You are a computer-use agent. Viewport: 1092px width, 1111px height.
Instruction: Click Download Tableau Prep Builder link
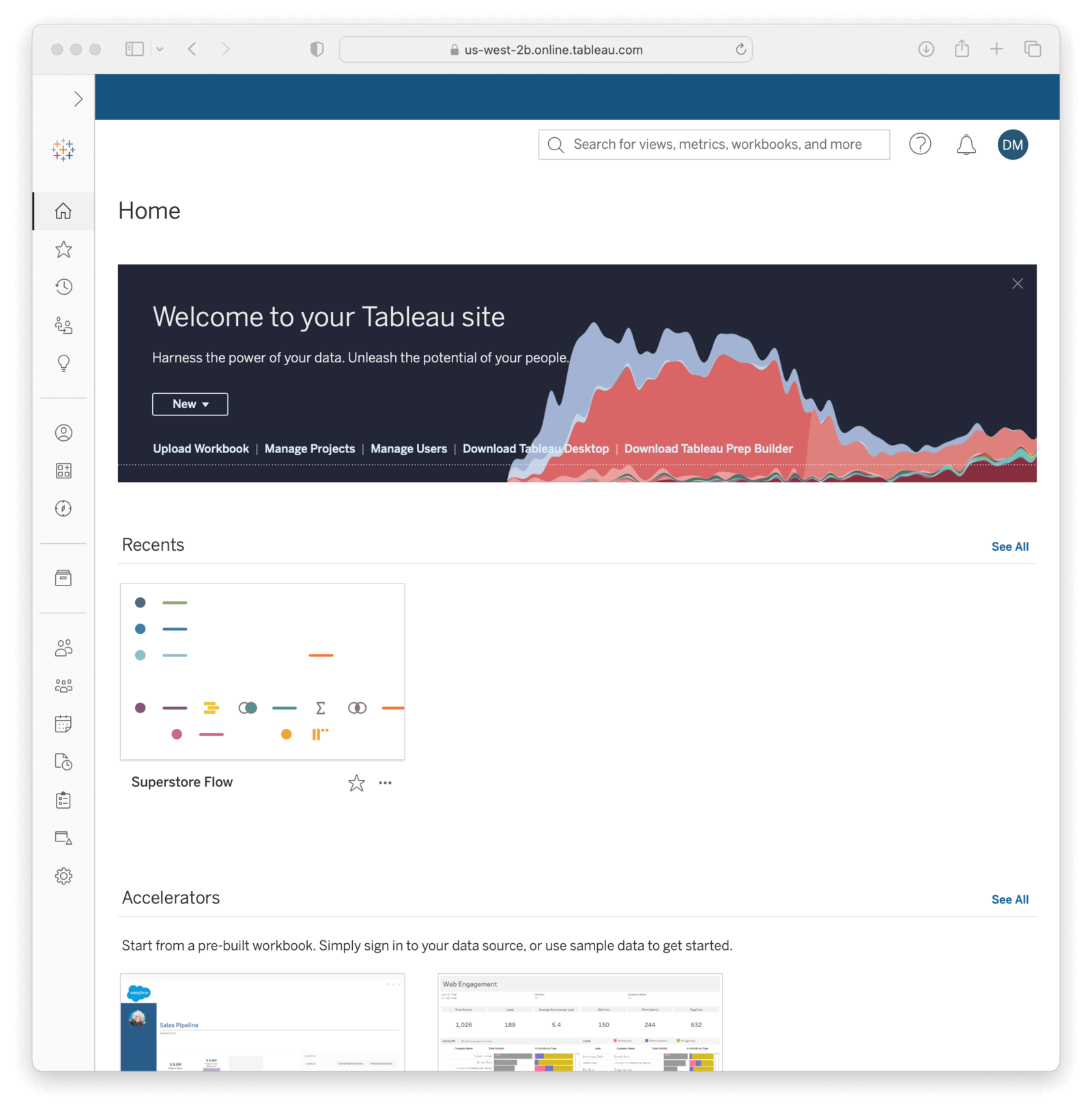(708, 448)
